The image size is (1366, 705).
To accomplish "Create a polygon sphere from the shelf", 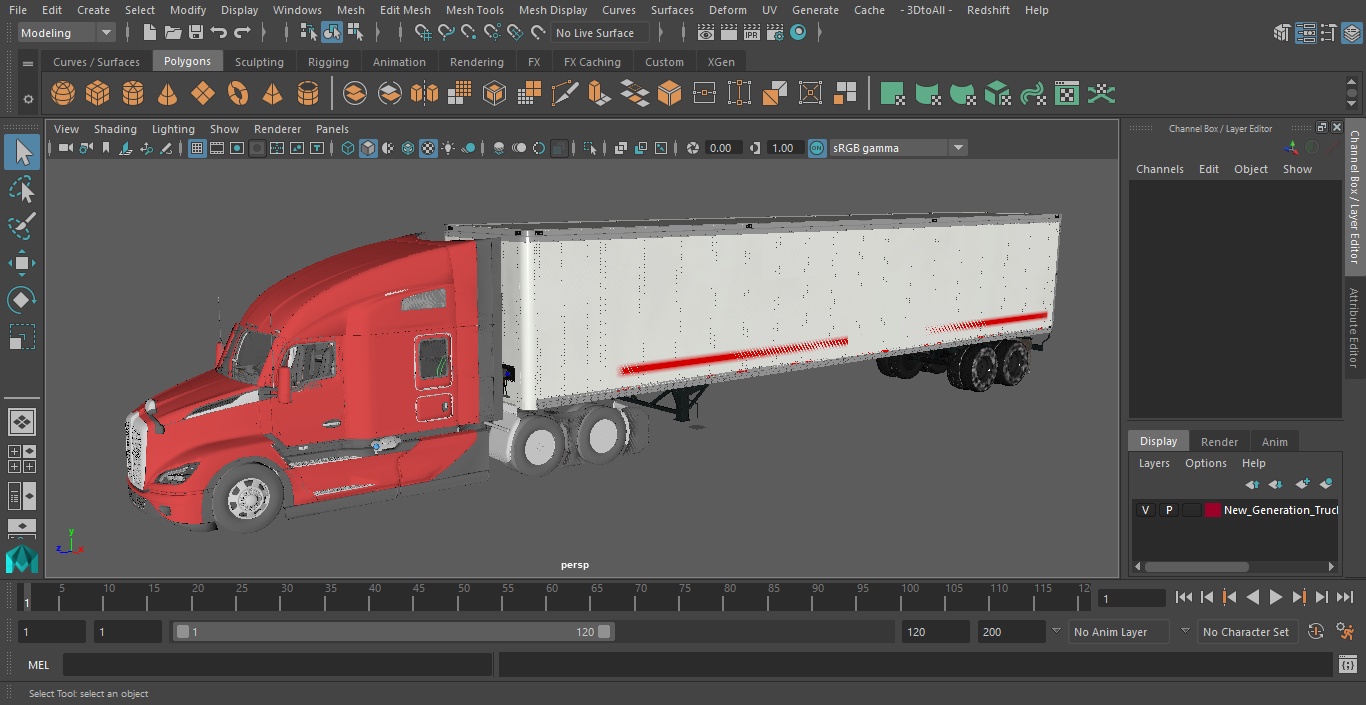I will tap(63, 94).
